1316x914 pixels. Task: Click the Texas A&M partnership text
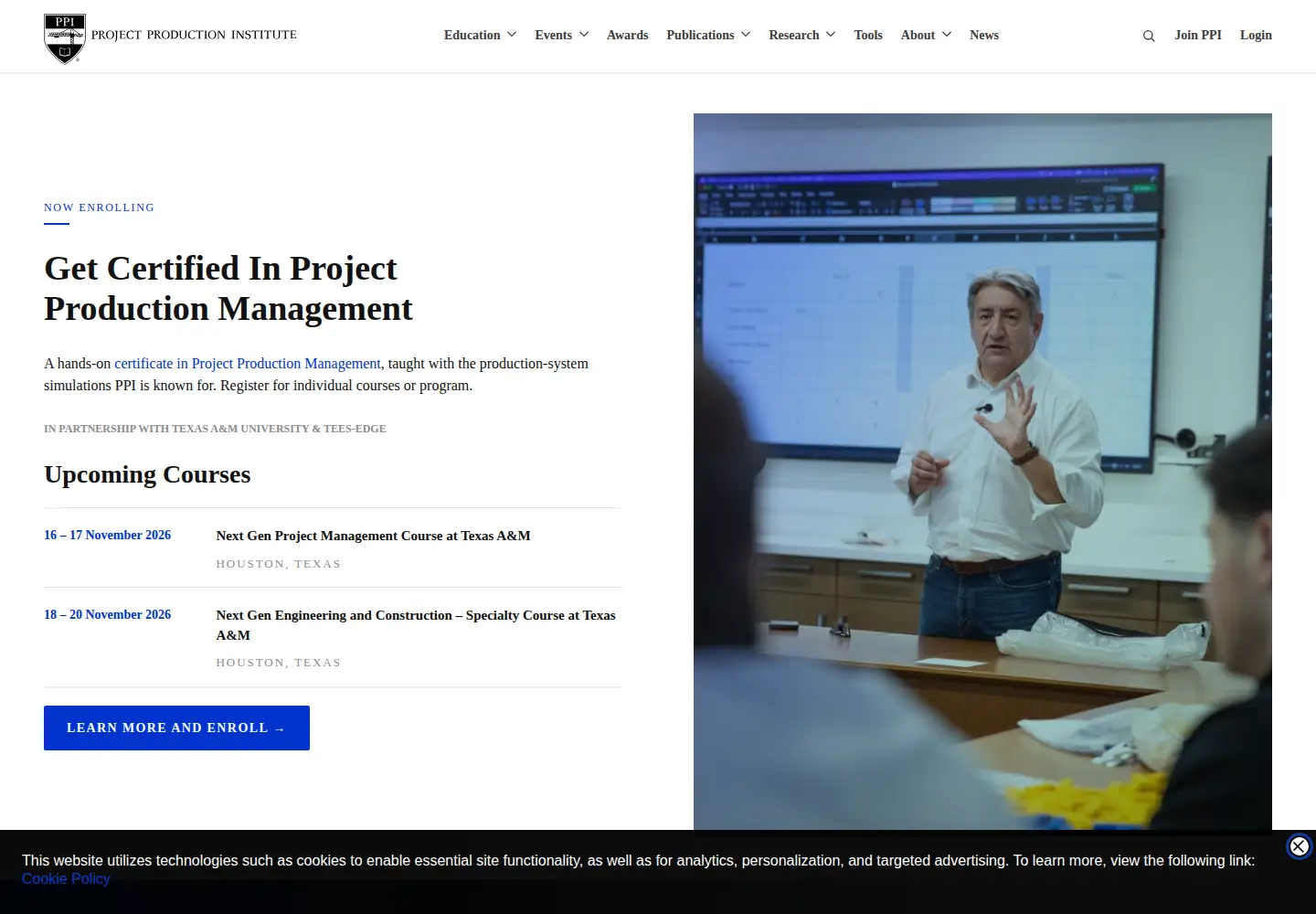coord(215,429)
